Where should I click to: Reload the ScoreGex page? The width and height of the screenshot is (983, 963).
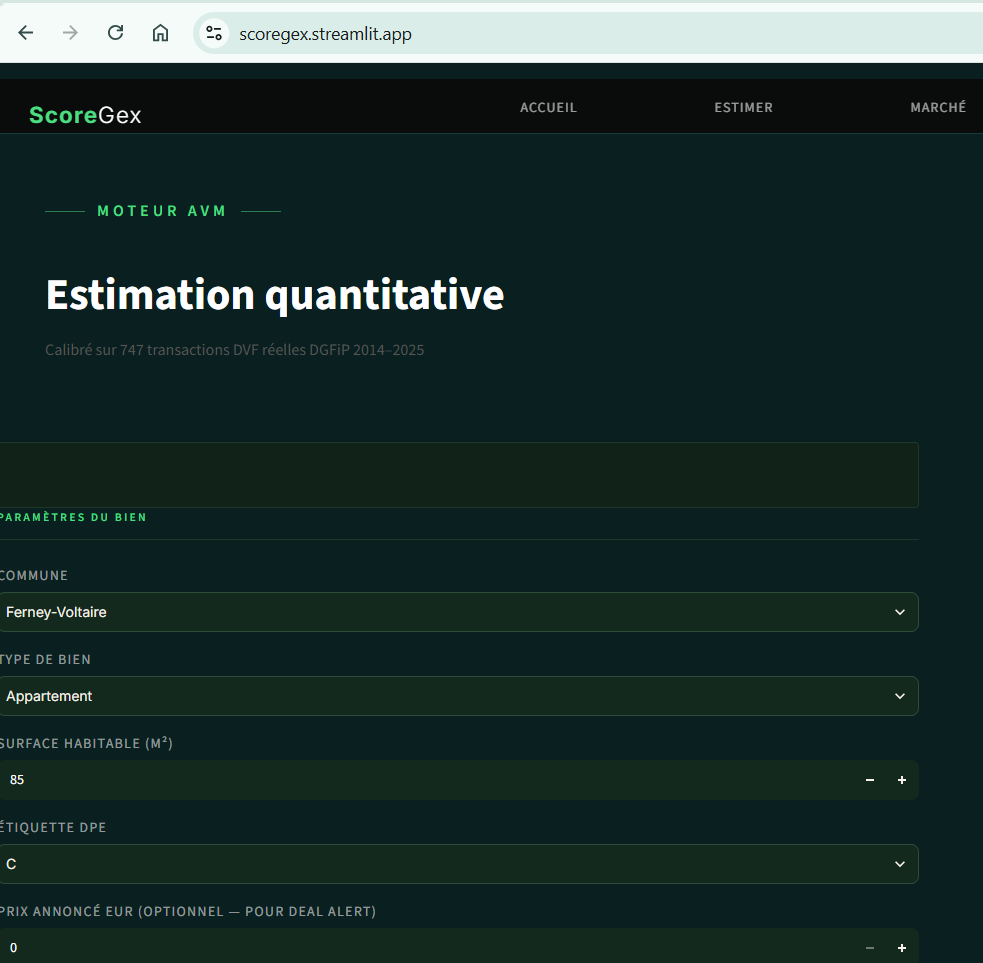tap(115, 33)
